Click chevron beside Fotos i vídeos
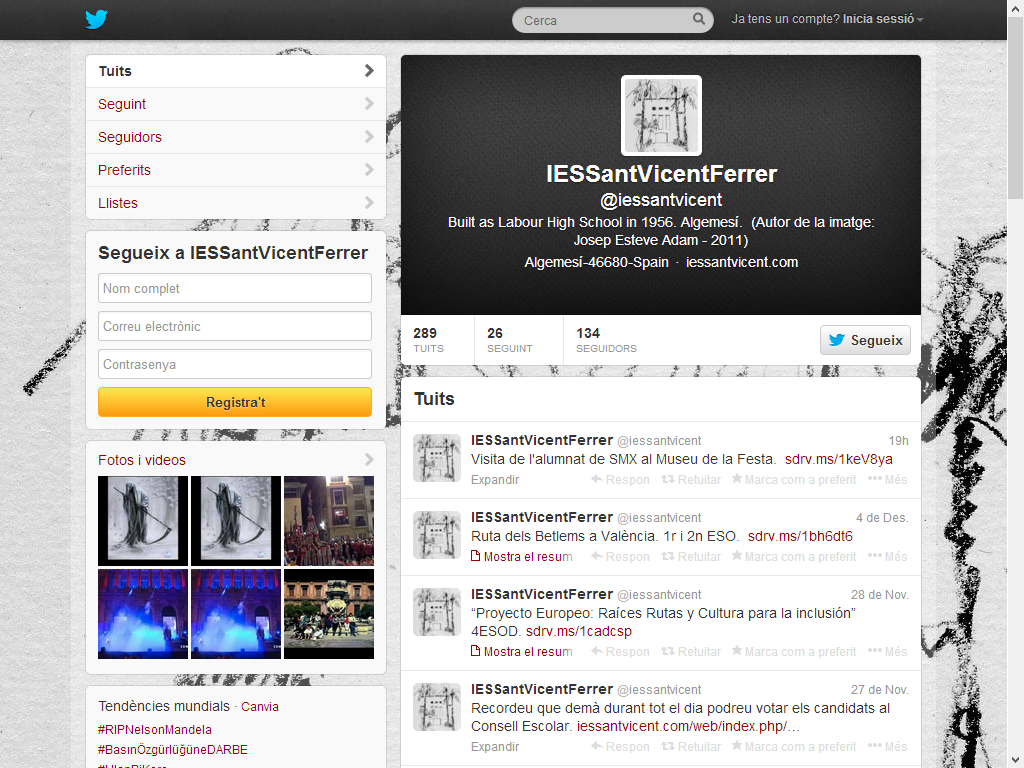This screenshot has height=768, width=1024. tap(369, 460)
